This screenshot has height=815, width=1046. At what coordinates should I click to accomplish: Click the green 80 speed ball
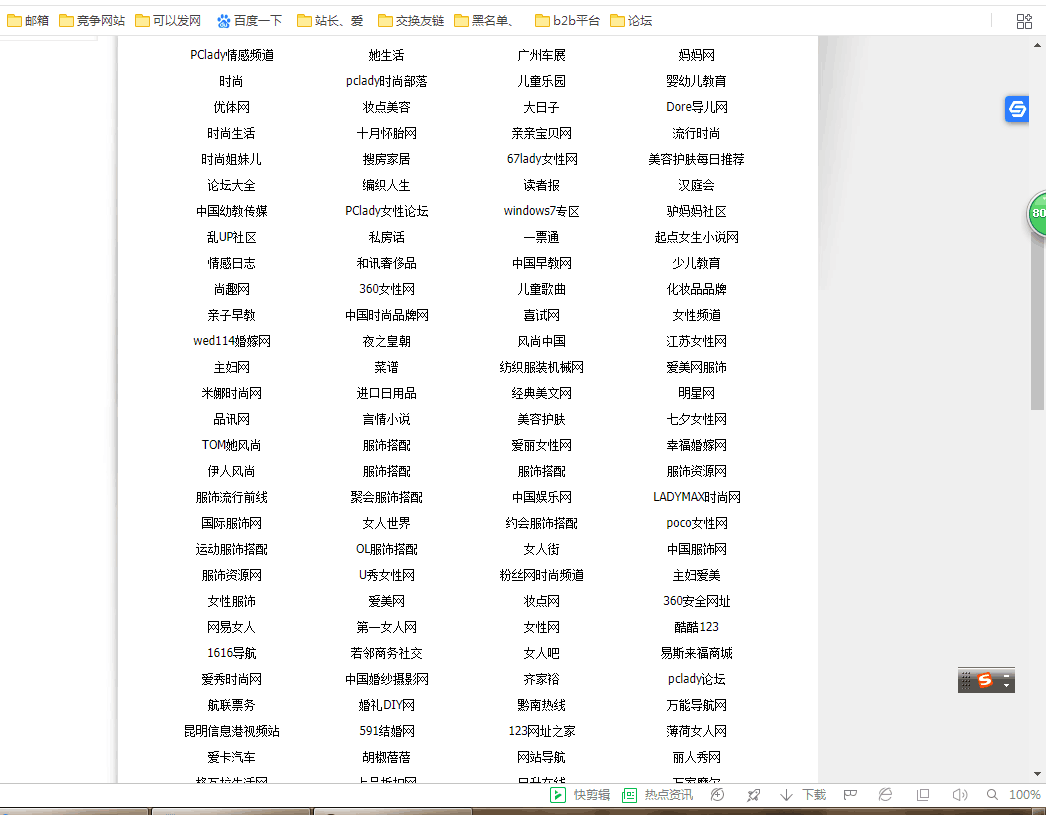pos(1037,213)
